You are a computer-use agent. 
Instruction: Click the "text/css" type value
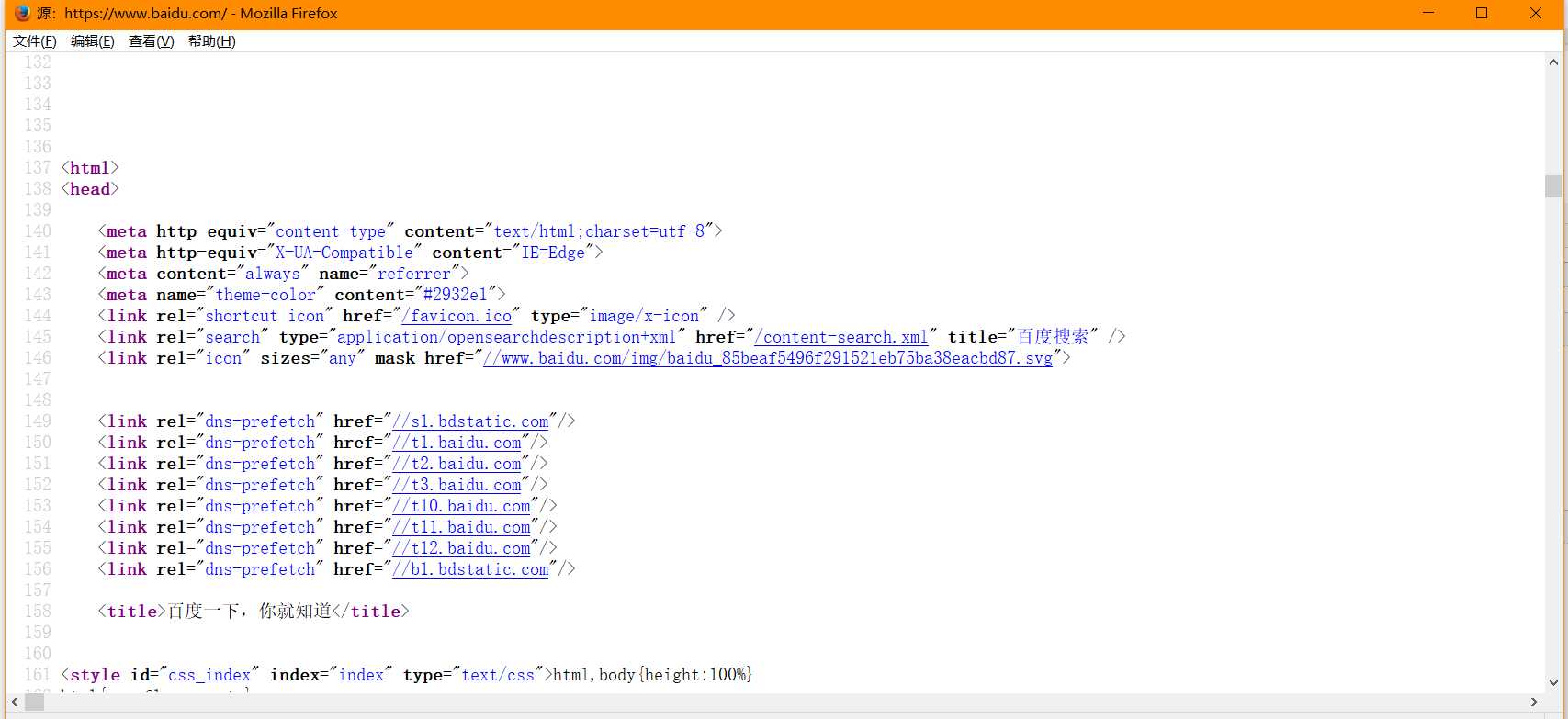pyautogui.click(x=498, y=675)
